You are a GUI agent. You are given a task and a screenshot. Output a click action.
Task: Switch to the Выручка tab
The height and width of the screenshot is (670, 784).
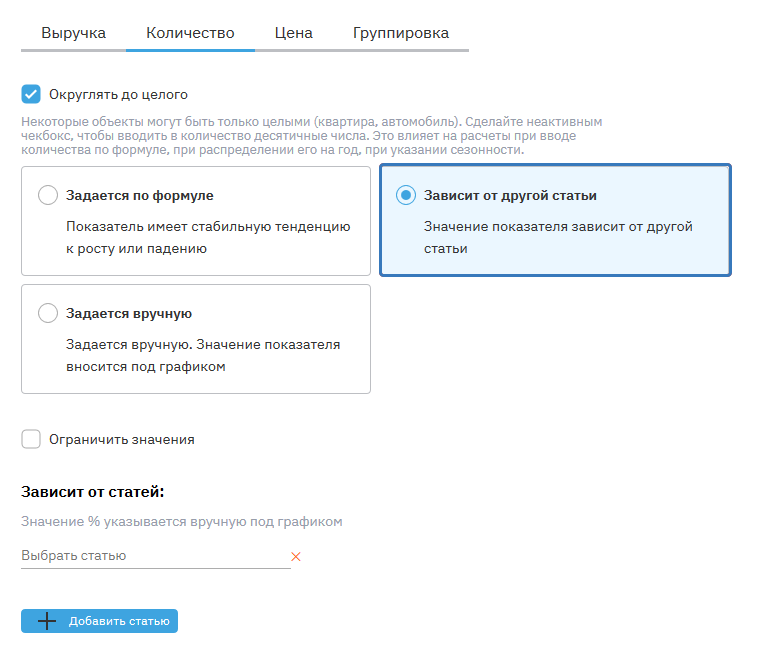point(73,33)
